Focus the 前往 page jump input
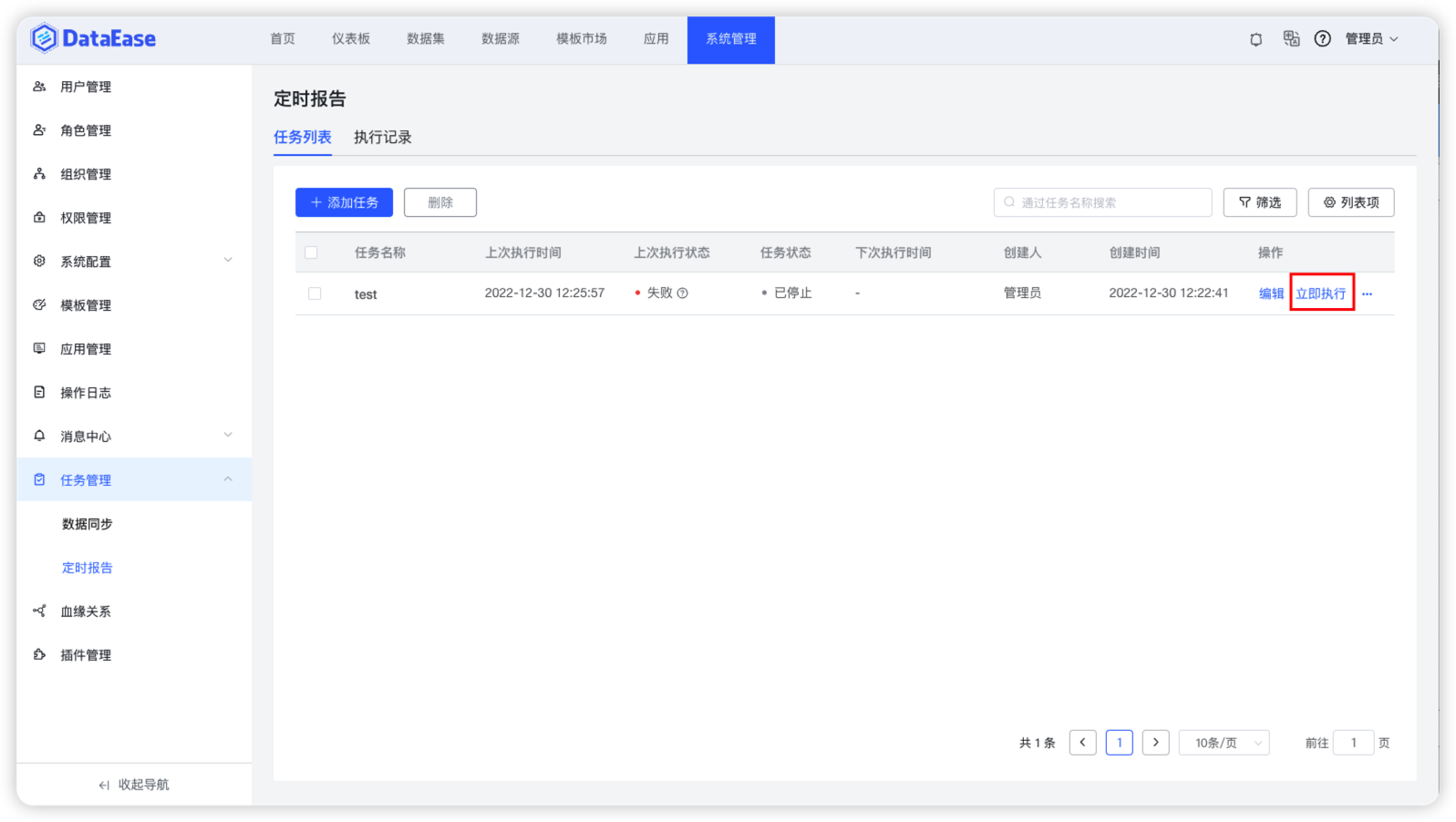This screenshot has height=822, width=1456. point(1354,743)
